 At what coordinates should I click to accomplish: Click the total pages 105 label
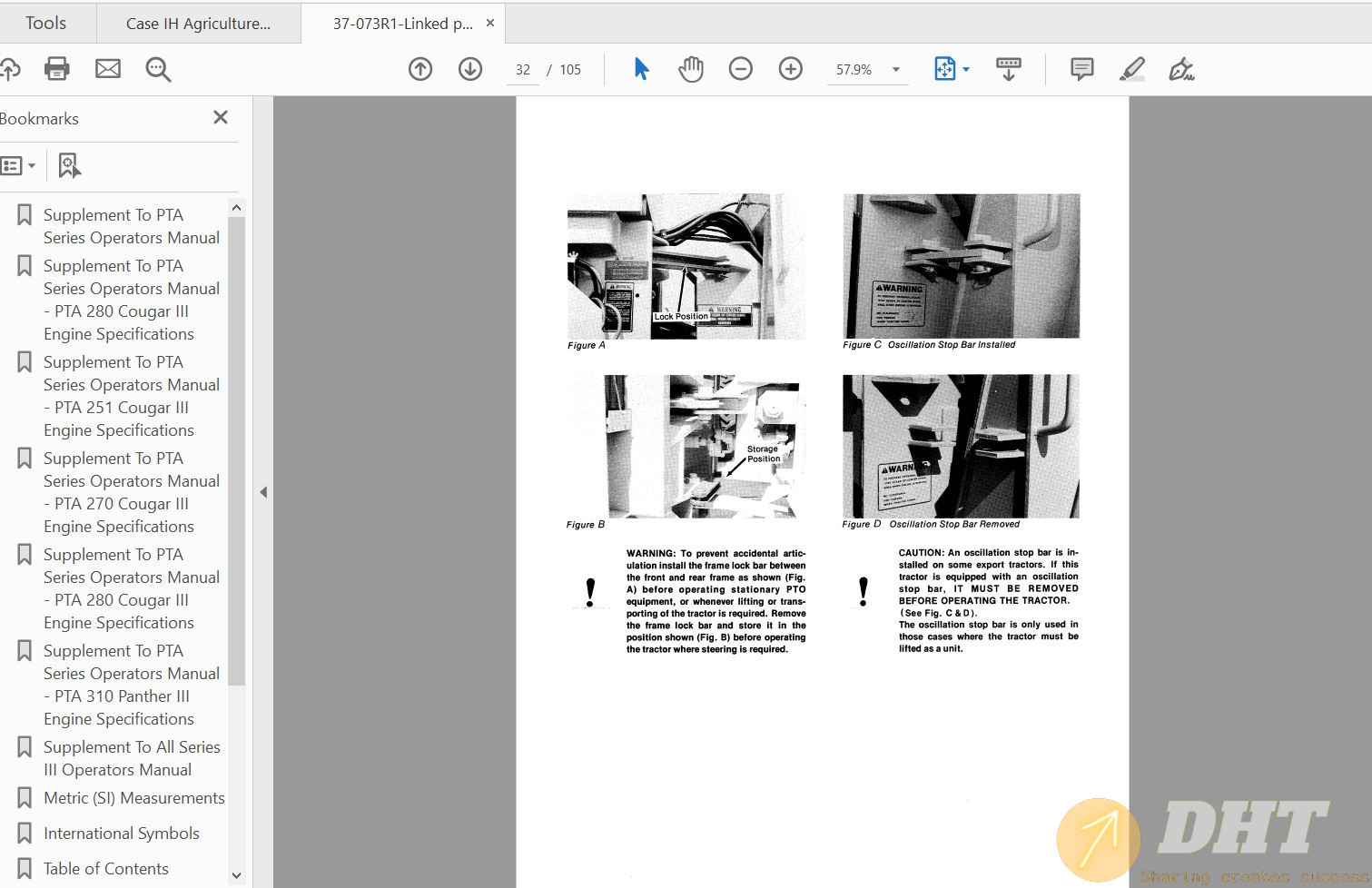570,70
